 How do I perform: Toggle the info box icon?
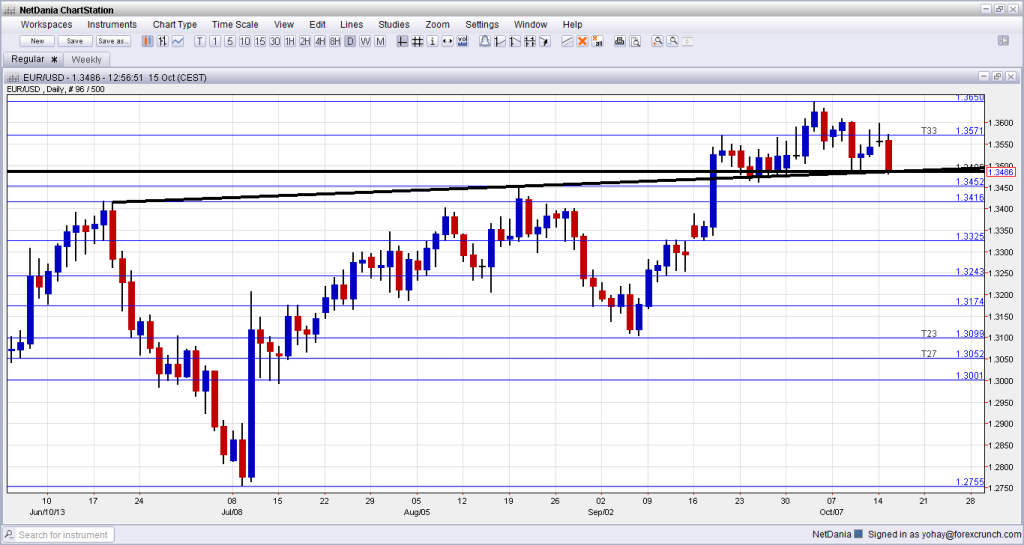tap(432, 41)
